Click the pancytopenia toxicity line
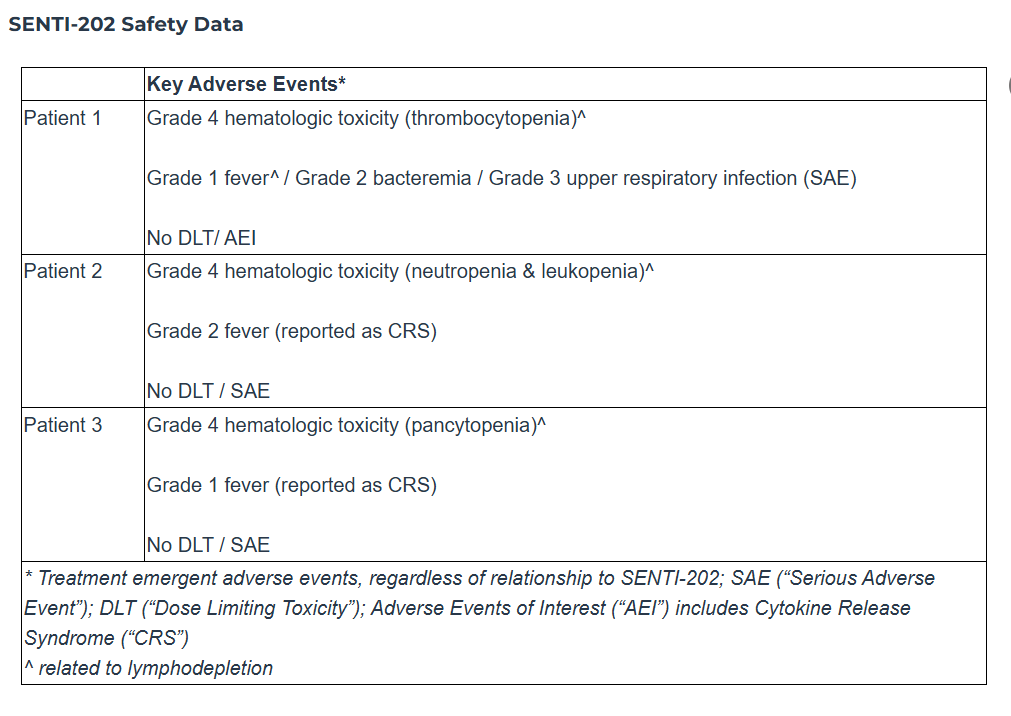Image resolution: width=1011 pixels, height=716 pixels. 346,425
